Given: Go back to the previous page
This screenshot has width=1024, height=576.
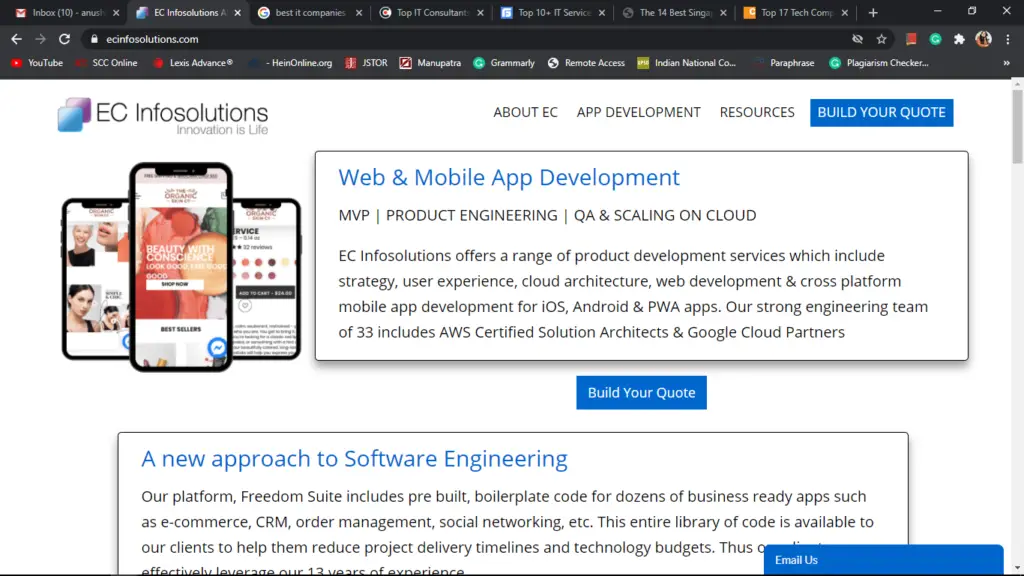Looking at the screenshot, I should (x=16, y=39).
